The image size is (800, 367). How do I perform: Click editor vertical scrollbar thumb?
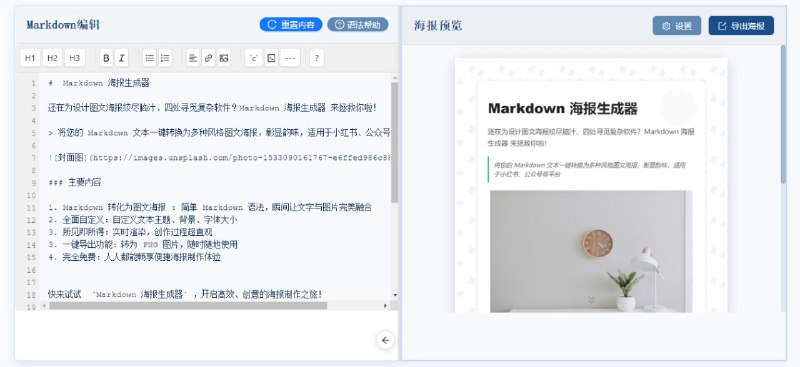pos(394,143)
